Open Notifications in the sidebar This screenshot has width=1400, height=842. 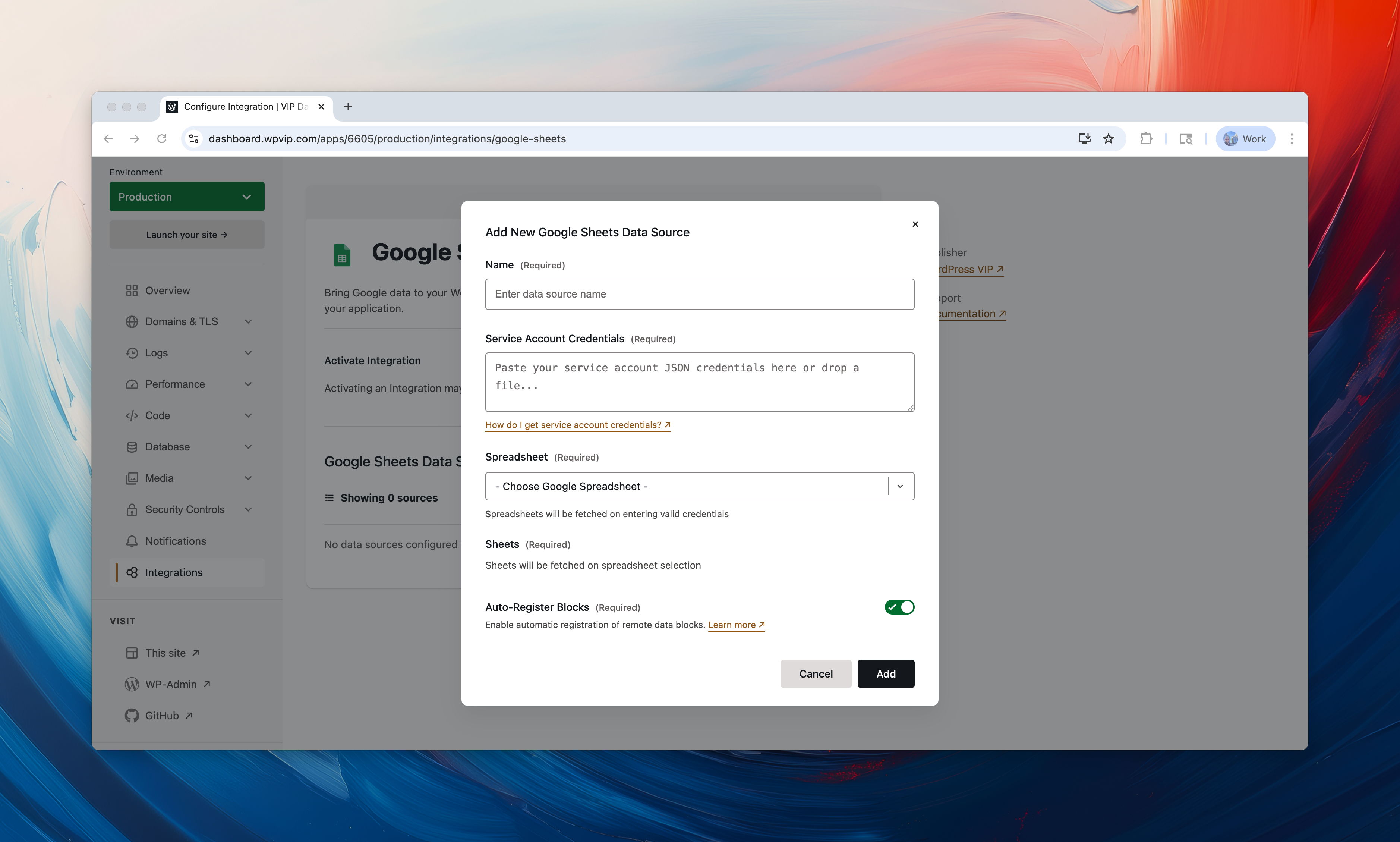pyautogui.click(x=175, y=541)
